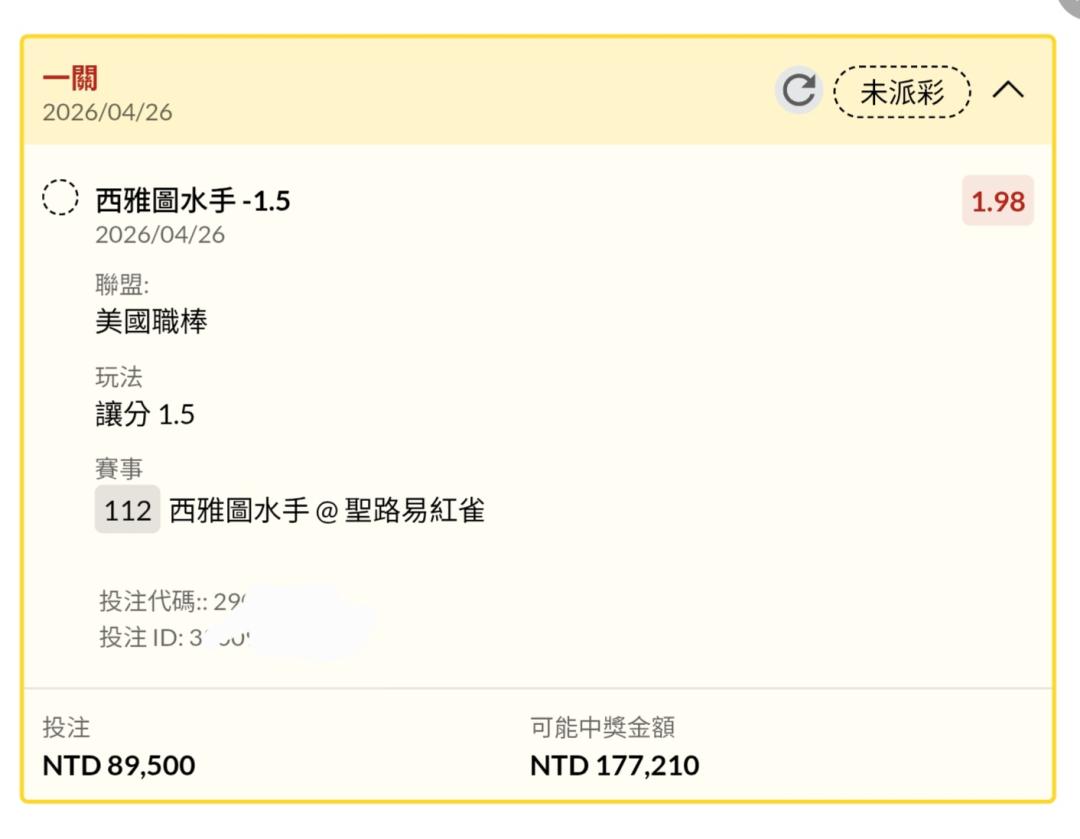Click the refresh icon in the header
Screen dimensions: 1080x839
click(x=798, y=91)
